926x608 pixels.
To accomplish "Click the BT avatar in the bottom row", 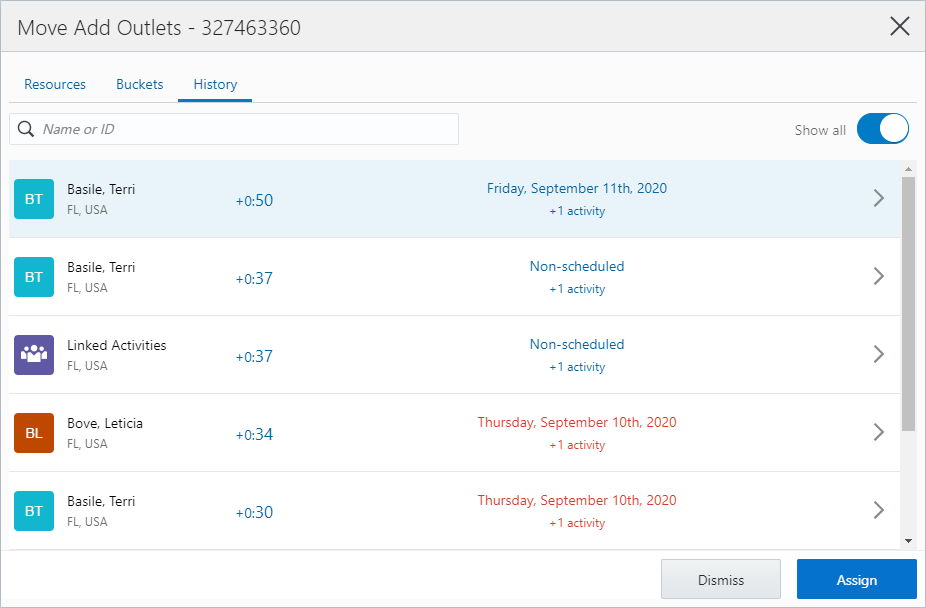I will coord(31,511).
